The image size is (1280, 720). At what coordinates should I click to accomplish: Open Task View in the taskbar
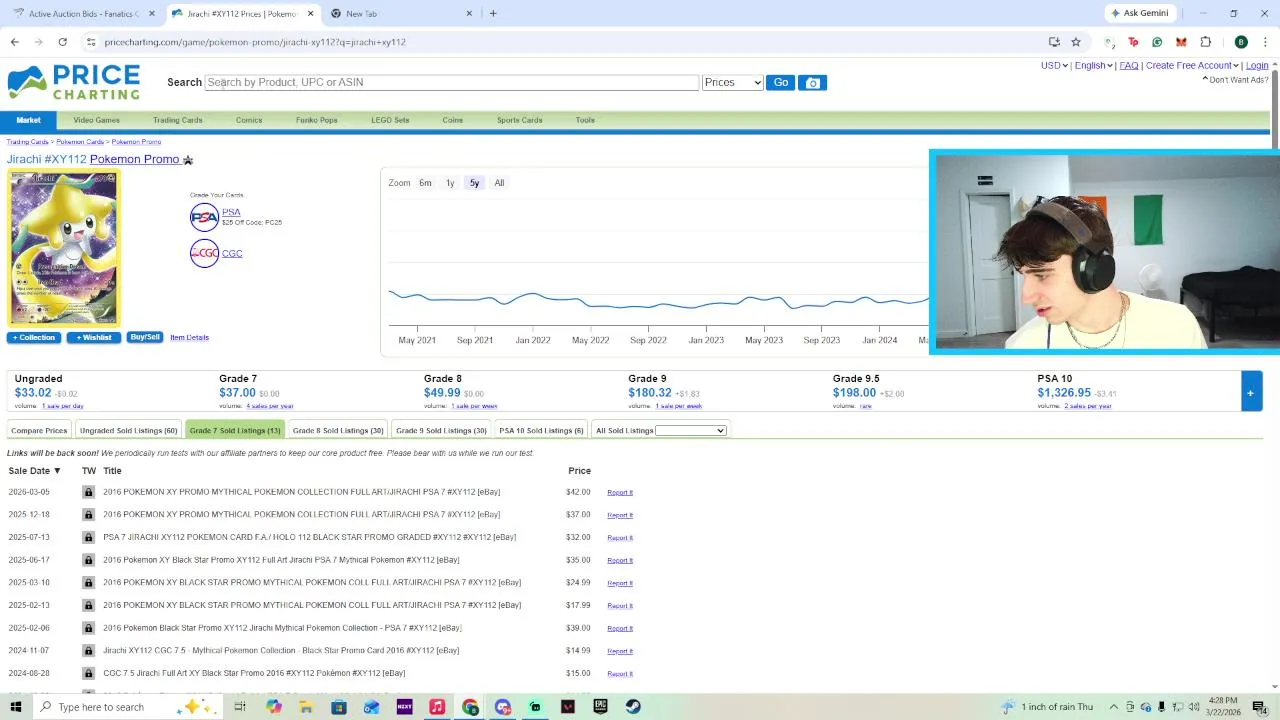pos(240,707)
